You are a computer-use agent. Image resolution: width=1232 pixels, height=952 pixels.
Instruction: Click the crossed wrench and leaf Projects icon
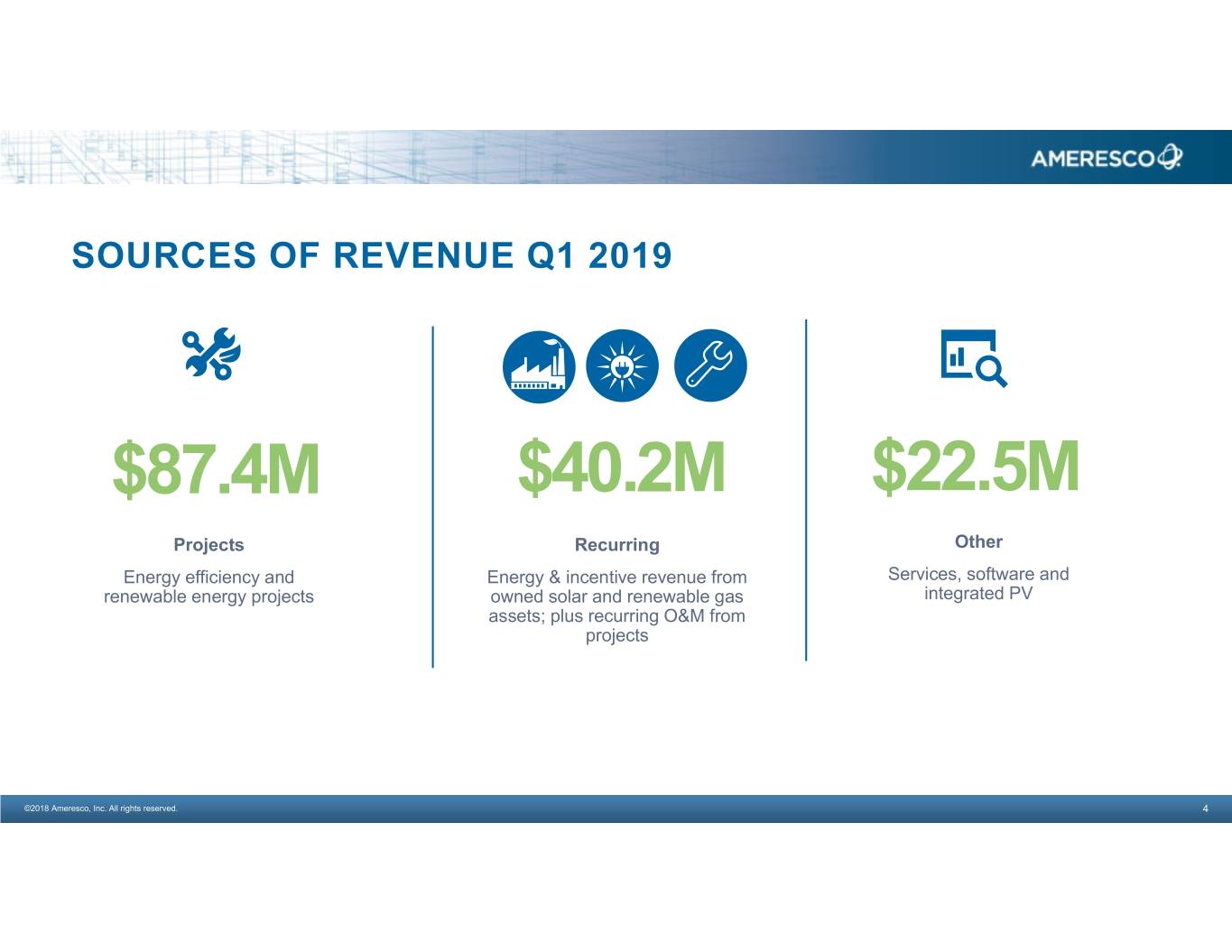[x=209, y=355]
